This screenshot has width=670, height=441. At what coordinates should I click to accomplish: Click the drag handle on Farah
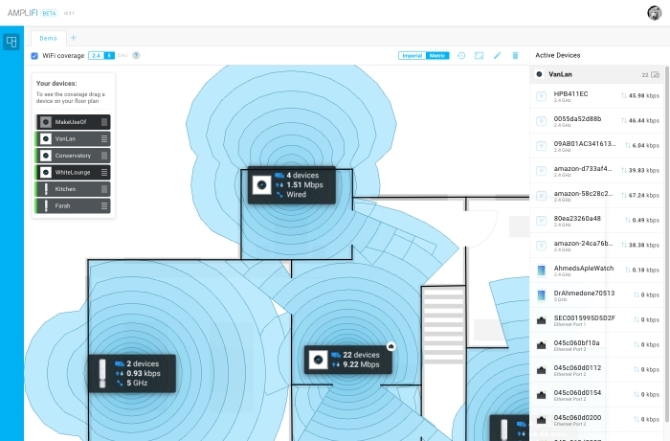(x=104, y=206)
